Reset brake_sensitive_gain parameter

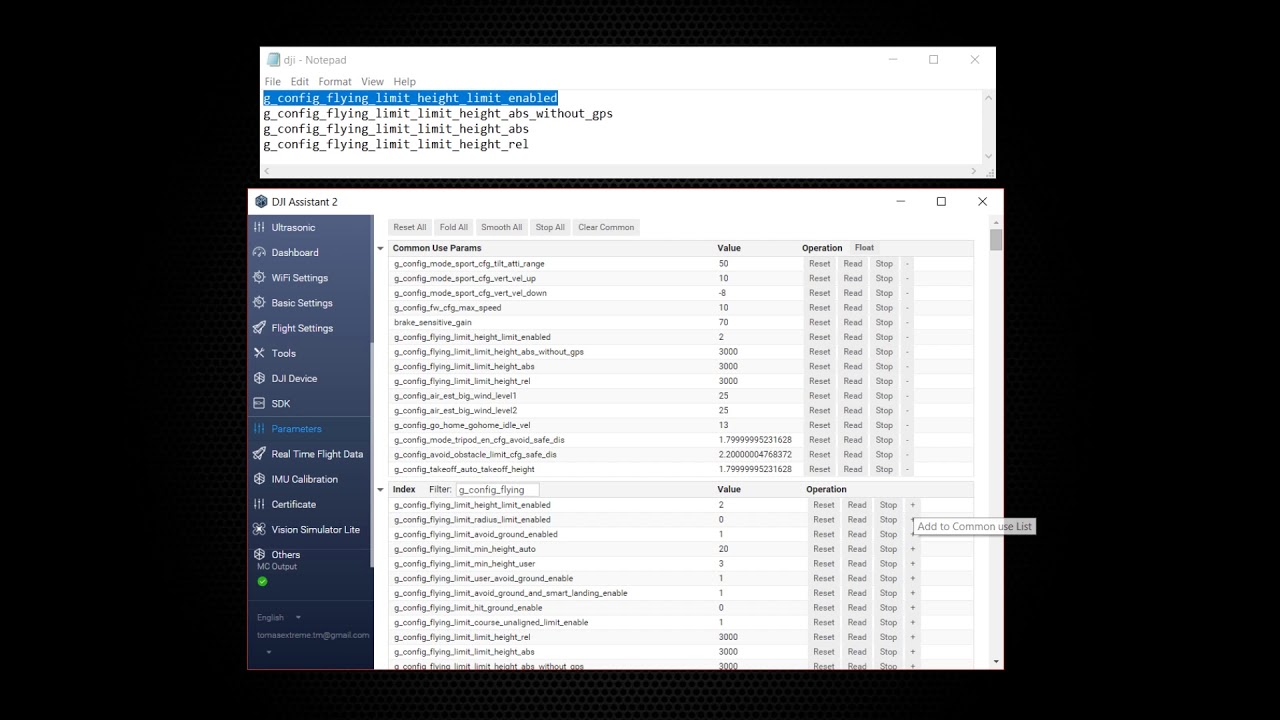pos(820,322)
